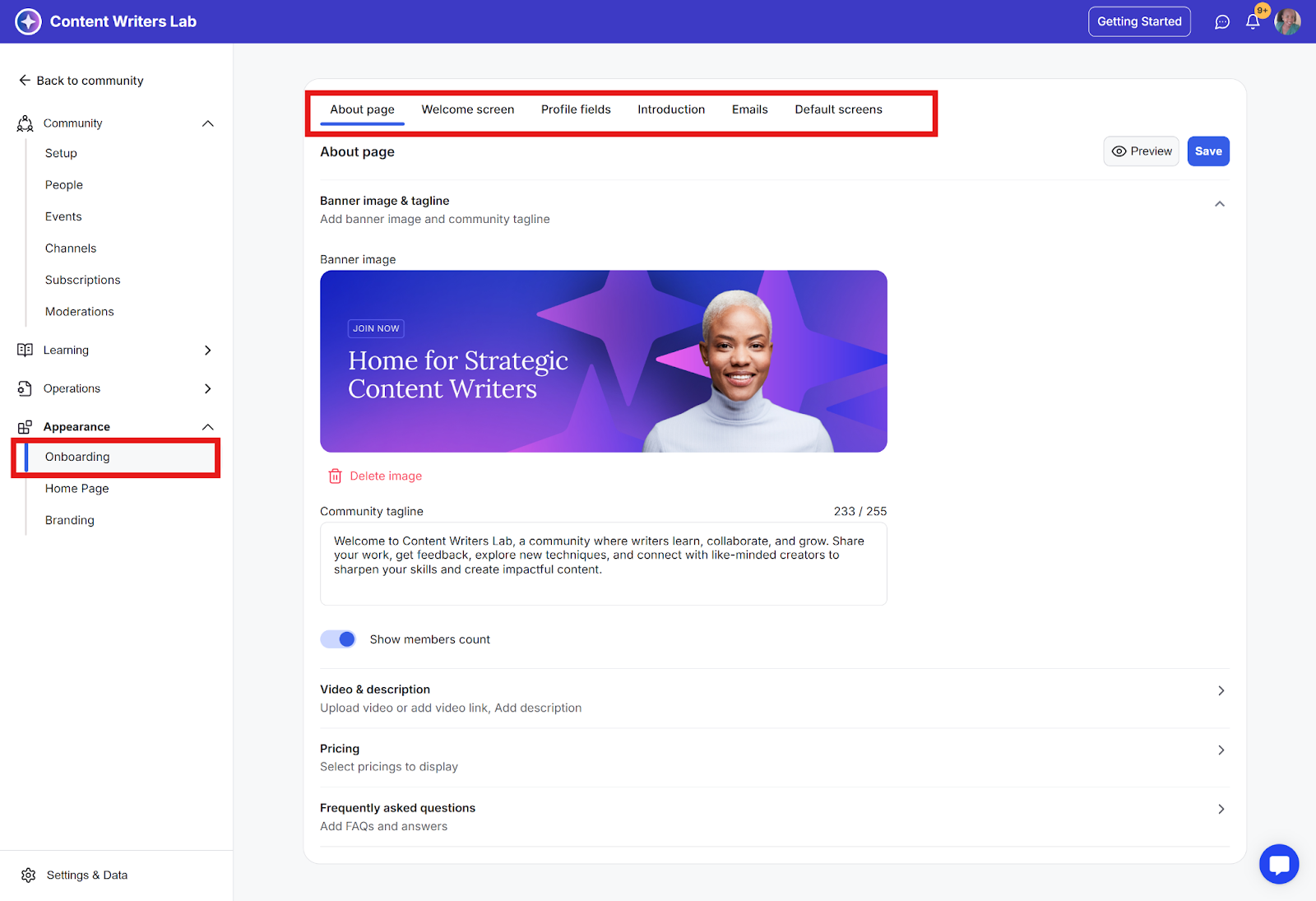The width and height of the screenshot is (1316, 901).
Task: Click the Learning section label
Action: [x=66, y=350]
